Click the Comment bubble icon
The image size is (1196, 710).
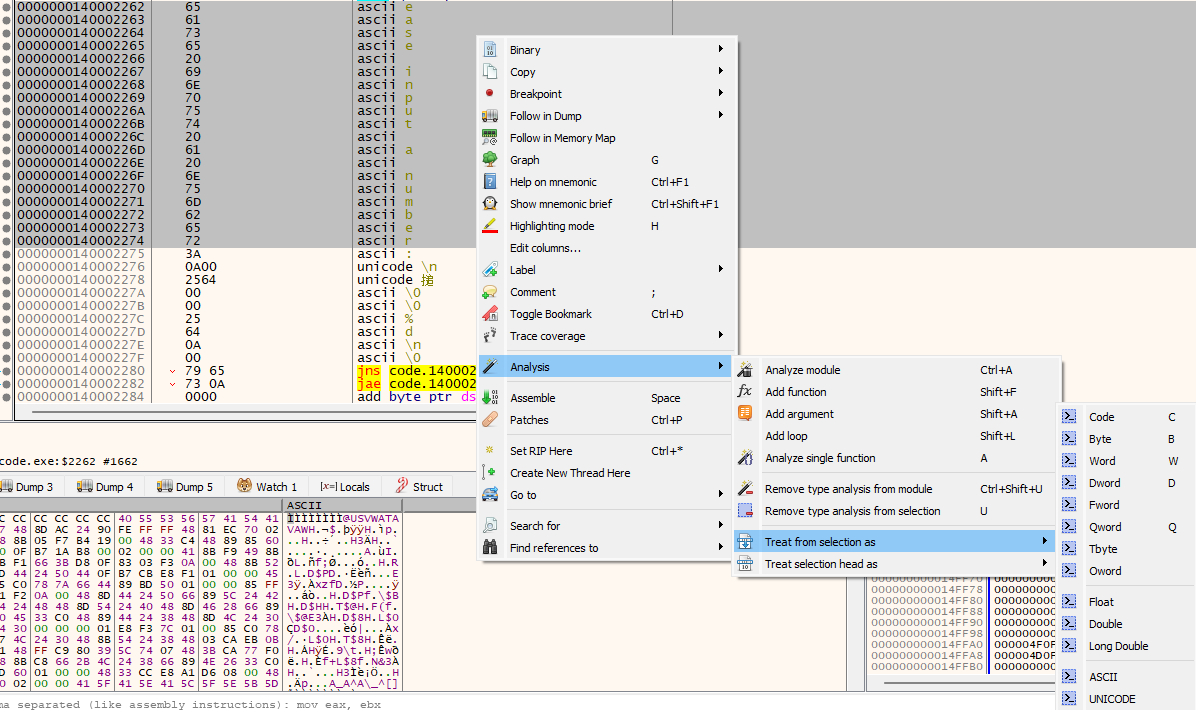[x=490, y=292]
